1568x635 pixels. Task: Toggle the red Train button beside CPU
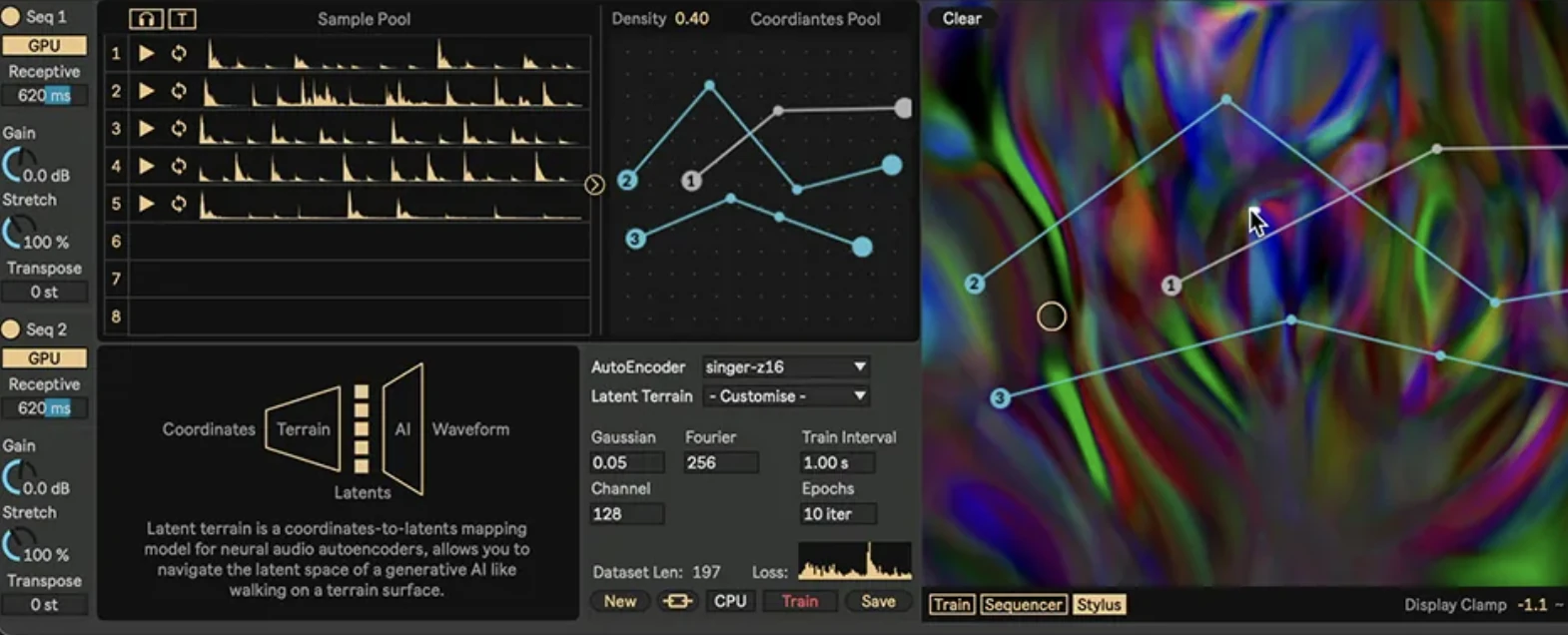(x=800, y=601)
